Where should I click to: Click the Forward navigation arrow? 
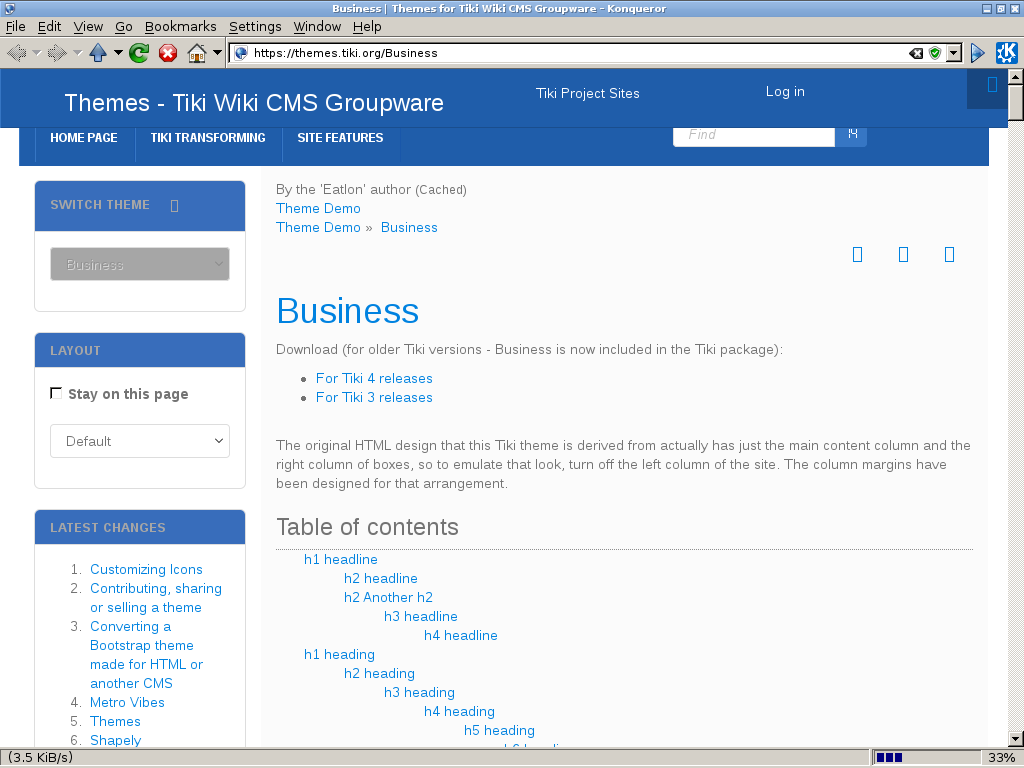(57, 53)
